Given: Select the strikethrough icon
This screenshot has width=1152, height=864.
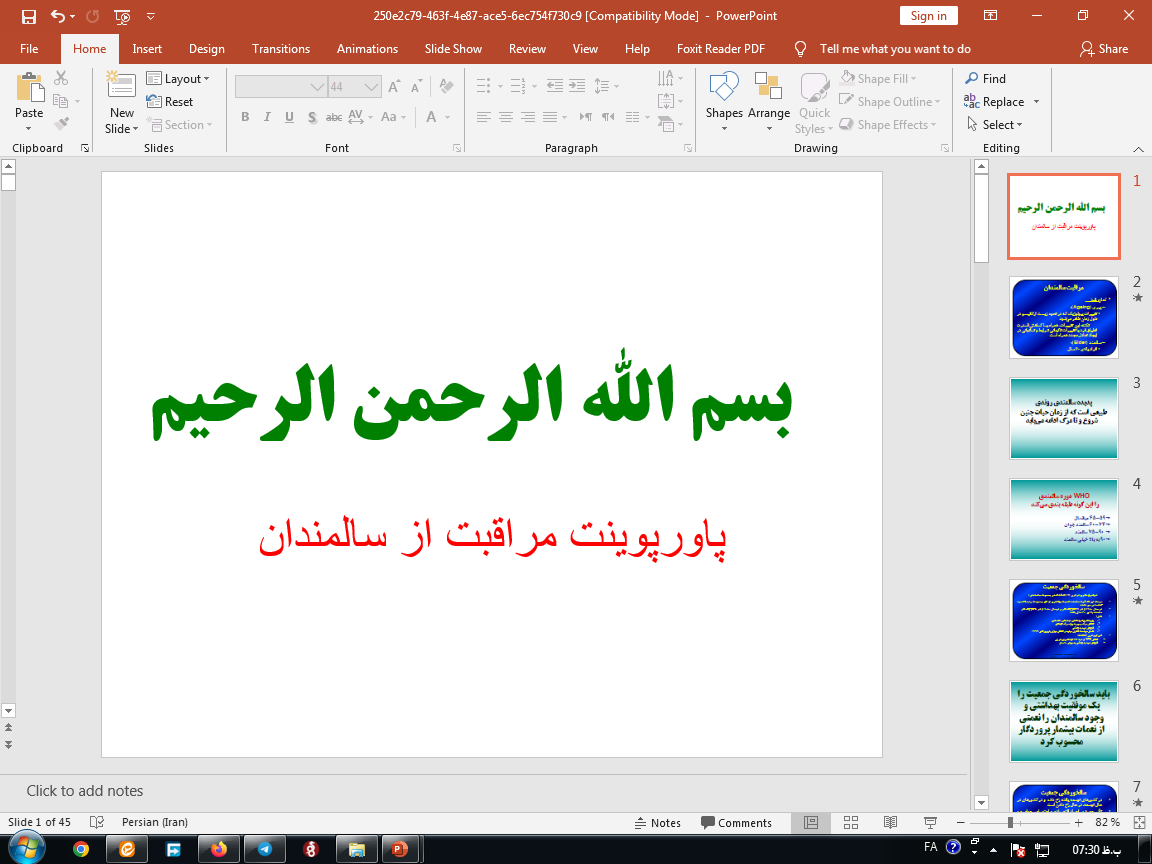Looking at the screenshot, I should (333, 117).
